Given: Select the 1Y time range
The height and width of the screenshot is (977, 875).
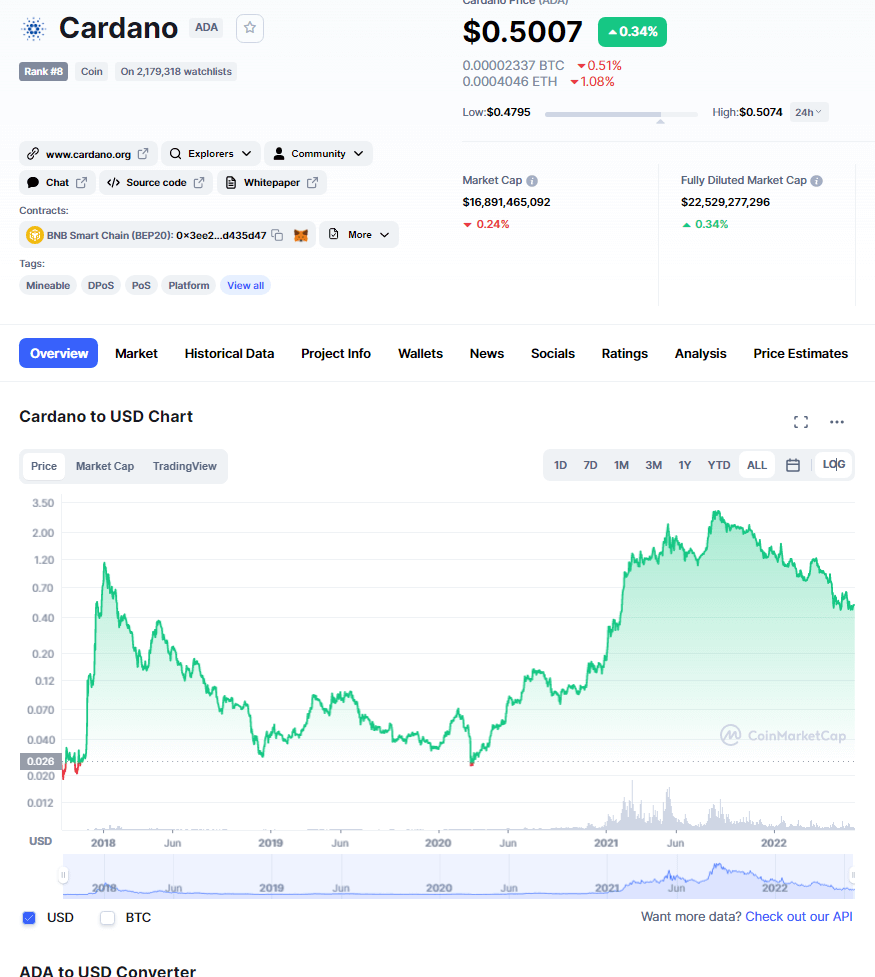Looking at the screenshot, I should [x=685, y=465].
